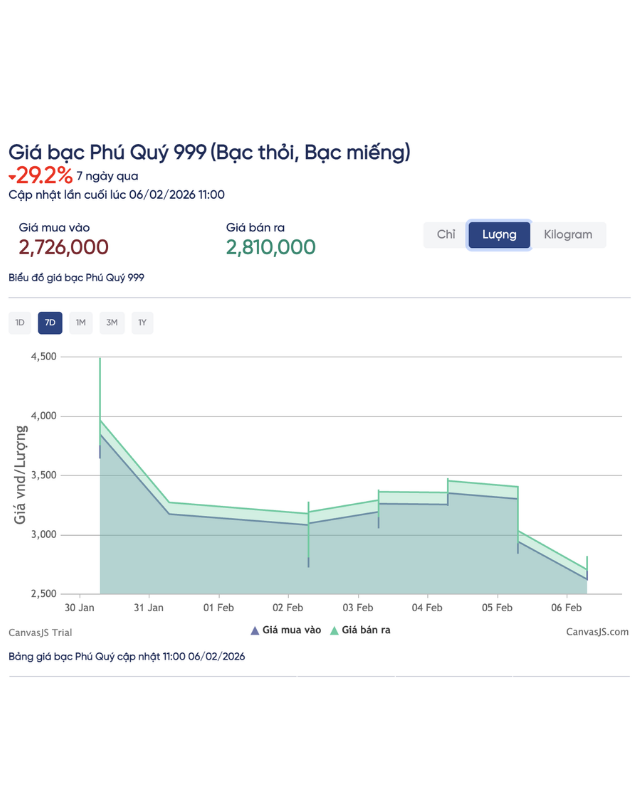View the 1Y chart range
640x800 pixels.
(142, 323)
